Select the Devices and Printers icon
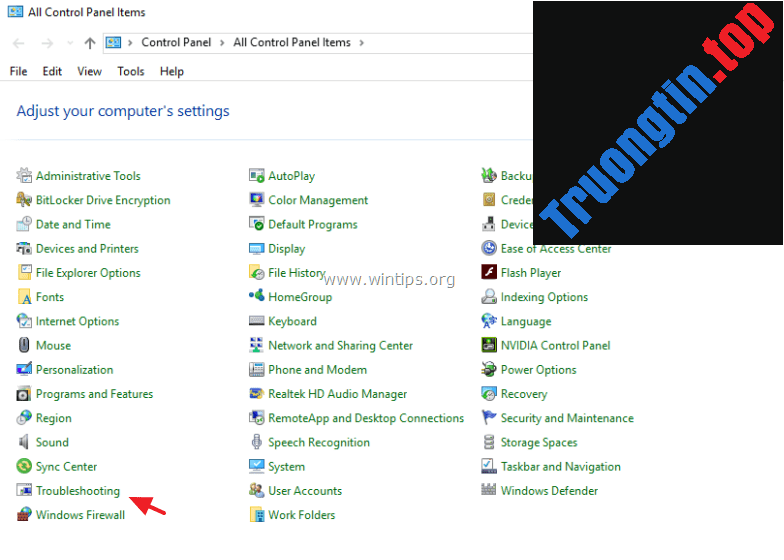 pyautogui.click(x=24, y=248)
